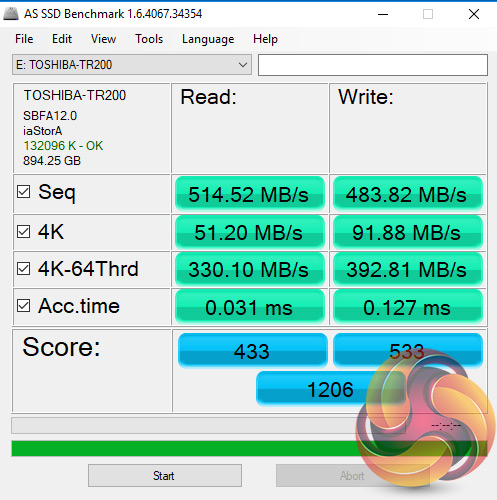Open the Edit menu

click(x=62, y=39)
